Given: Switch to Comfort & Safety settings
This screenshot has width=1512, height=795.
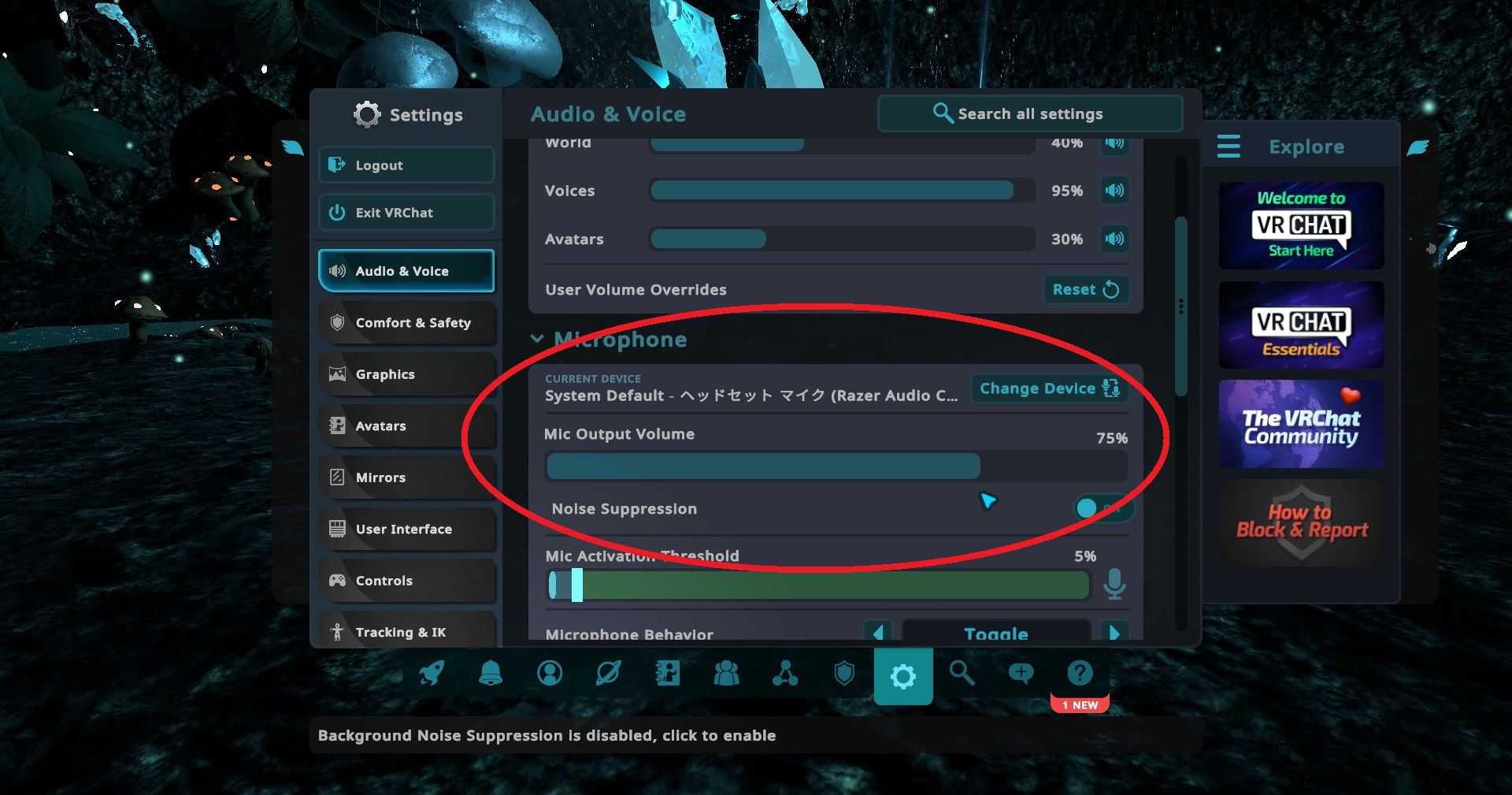Looking at the screenshot, I should (x=406, y=323).
